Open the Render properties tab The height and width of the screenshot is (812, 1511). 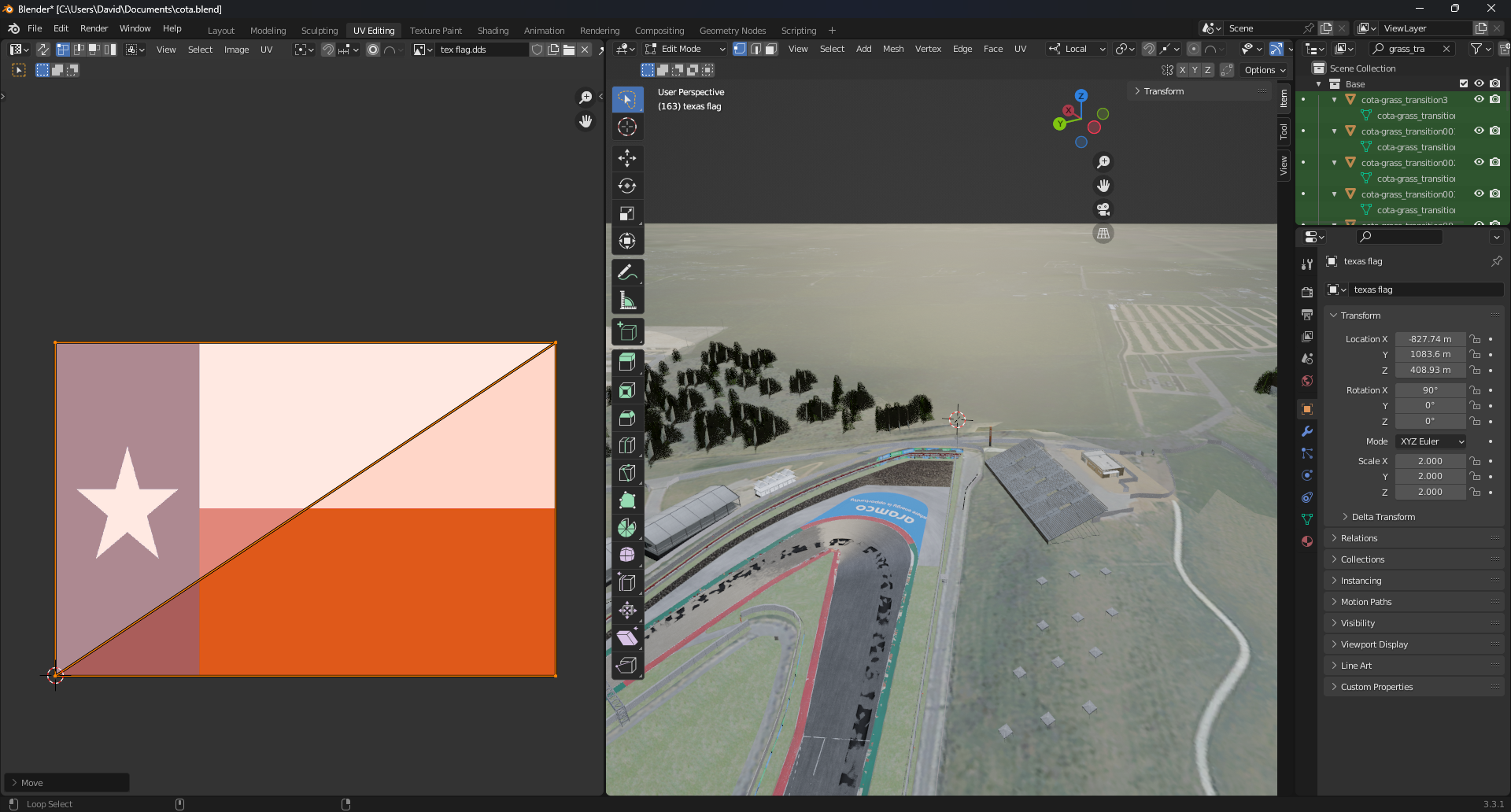(x=1307, y=292)
